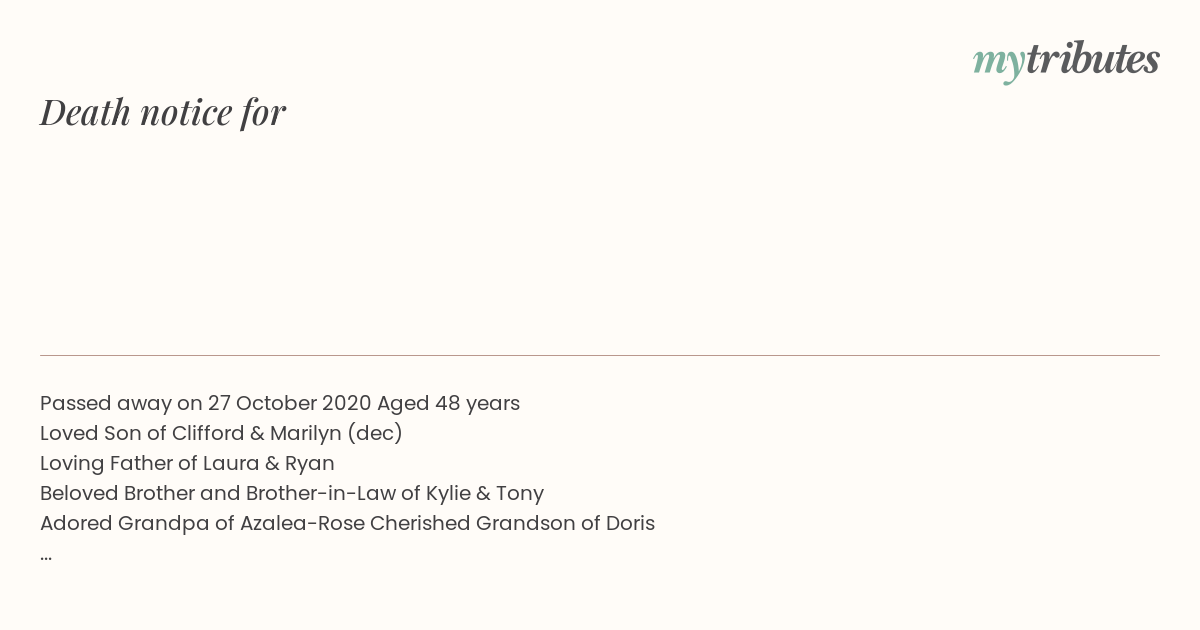
Task: Select the "Death notice for" heading
Action: (163, 112)
